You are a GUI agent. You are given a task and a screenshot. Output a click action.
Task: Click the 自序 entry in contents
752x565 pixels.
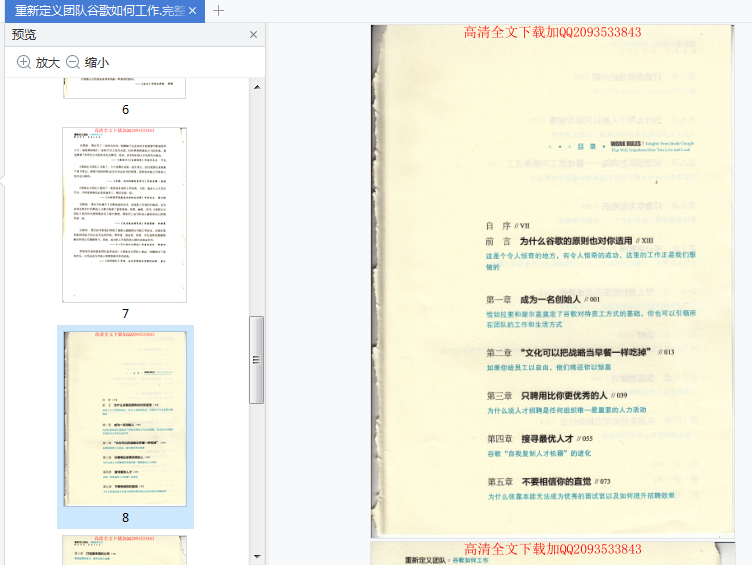click(507, 225)
